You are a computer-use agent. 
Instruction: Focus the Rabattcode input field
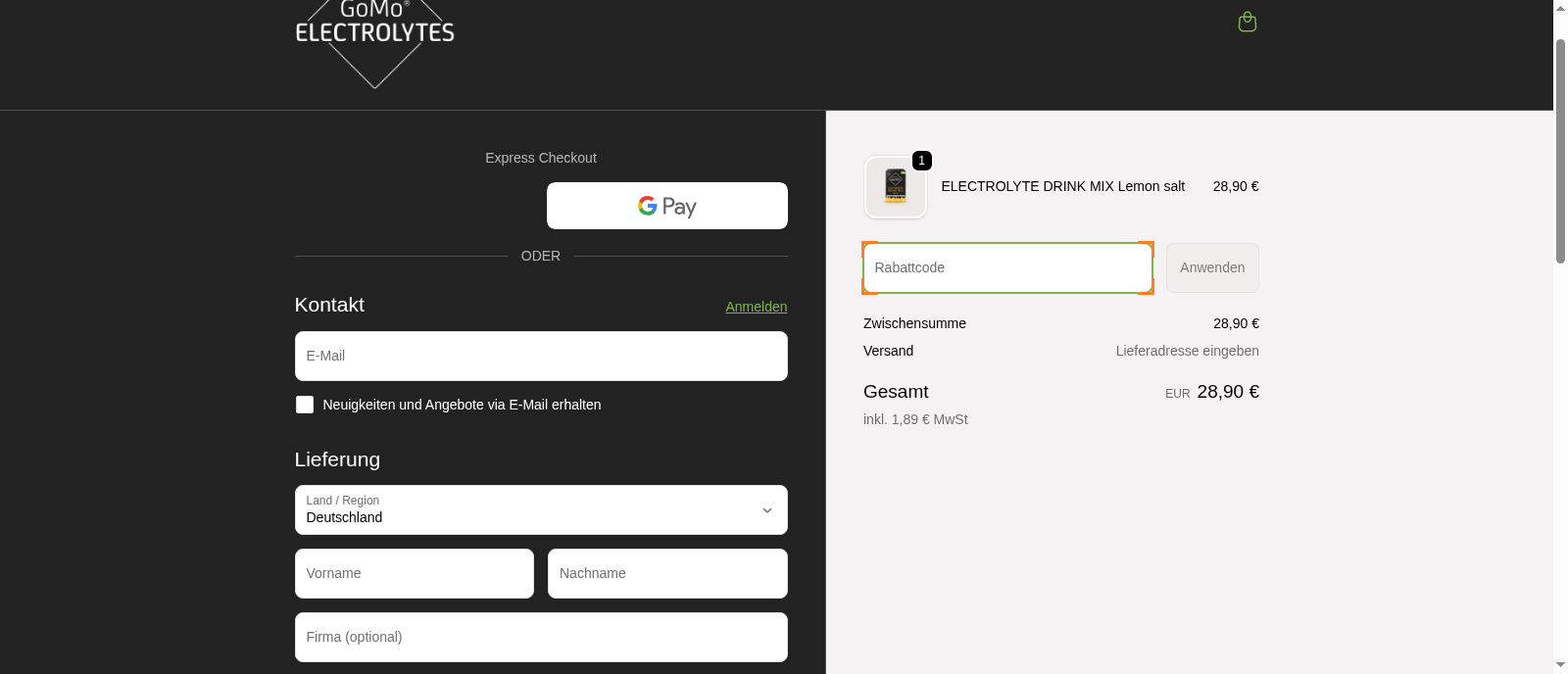tap(1007, 267)
